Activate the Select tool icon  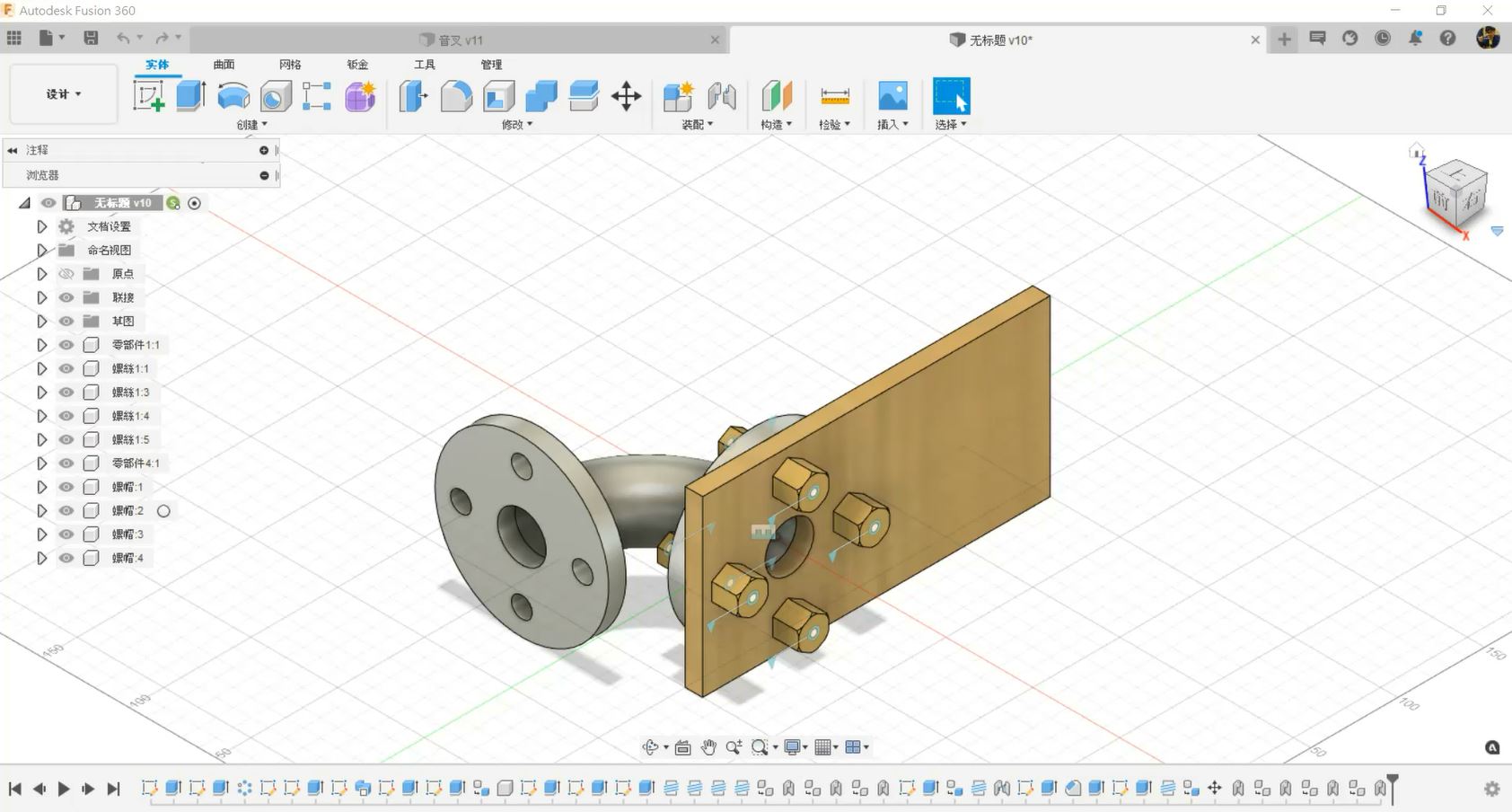[x=952, y=95]
